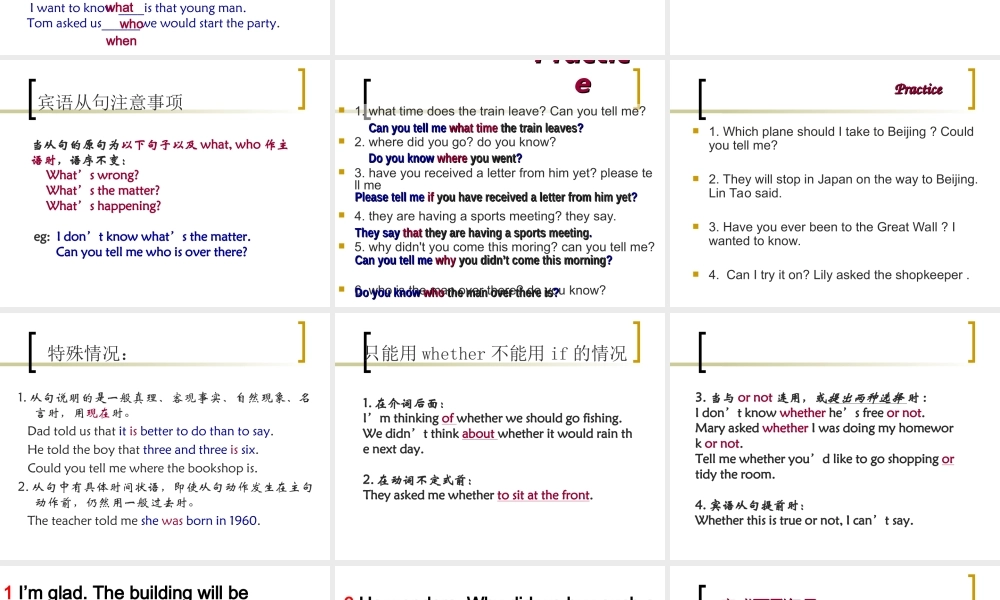1000x600 pixels.
Task: Click the red word 'when' under Tom asked us
Action: coord(121,41)
